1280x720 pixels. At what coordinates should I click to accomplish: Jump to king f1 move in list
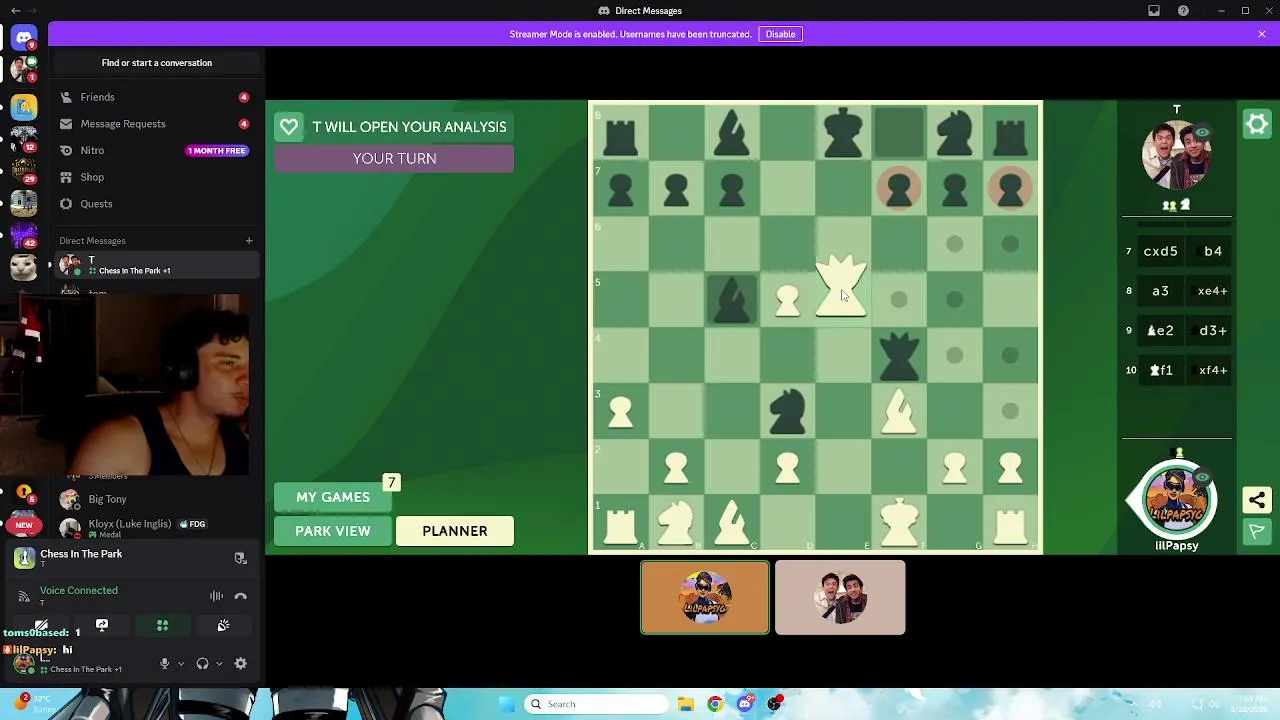pyautogui.click(x=1161, y=370)
